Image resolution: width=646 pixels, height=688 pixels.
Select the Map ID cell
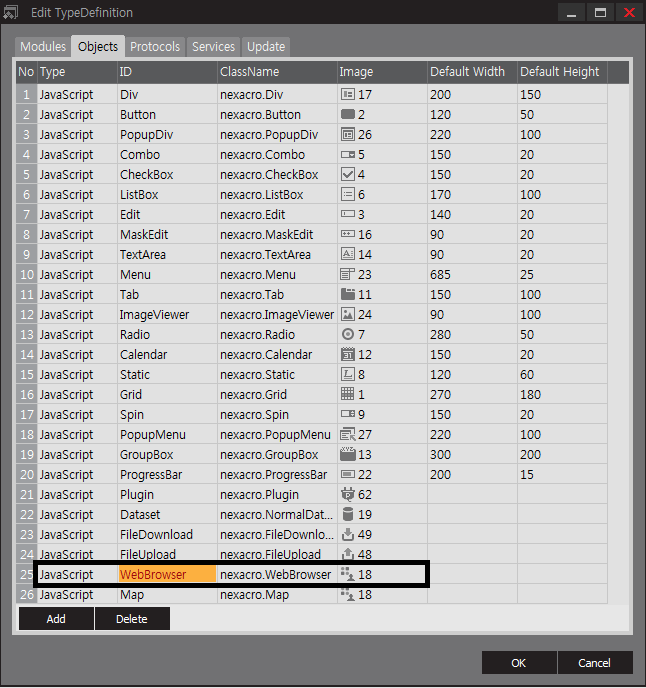[x=167, y=595]
